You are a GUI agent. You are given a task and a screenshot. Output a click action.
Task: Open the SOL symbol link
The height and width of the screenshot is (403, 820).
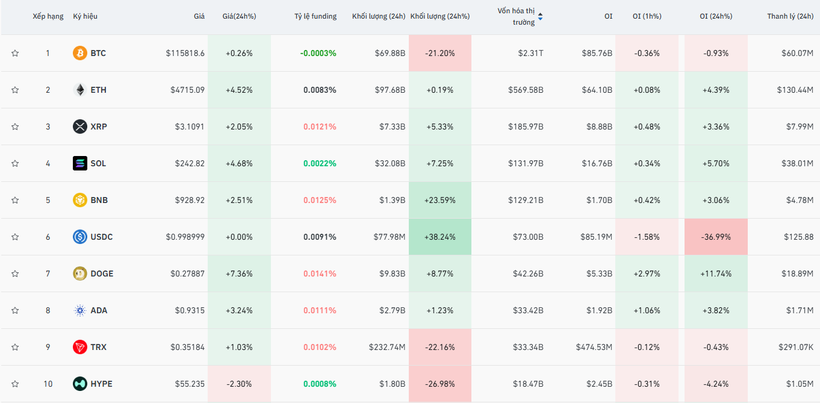[98, 163]
